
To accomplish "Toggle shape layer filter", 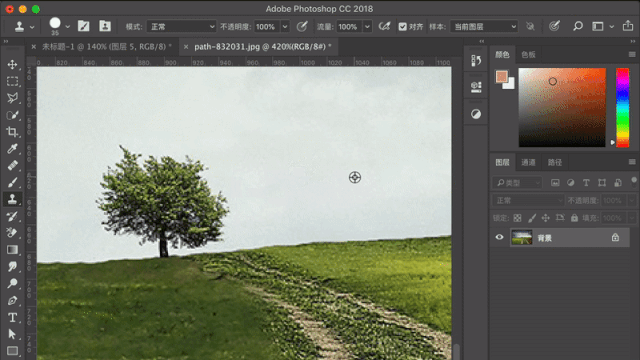I will click(x=602, y=183).
